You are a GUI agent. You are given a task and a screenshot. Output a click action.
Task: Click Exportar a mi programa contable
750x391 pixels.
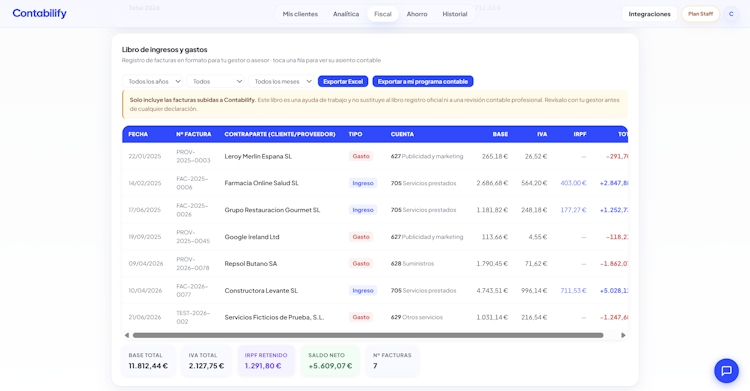(x=423, y=81)
